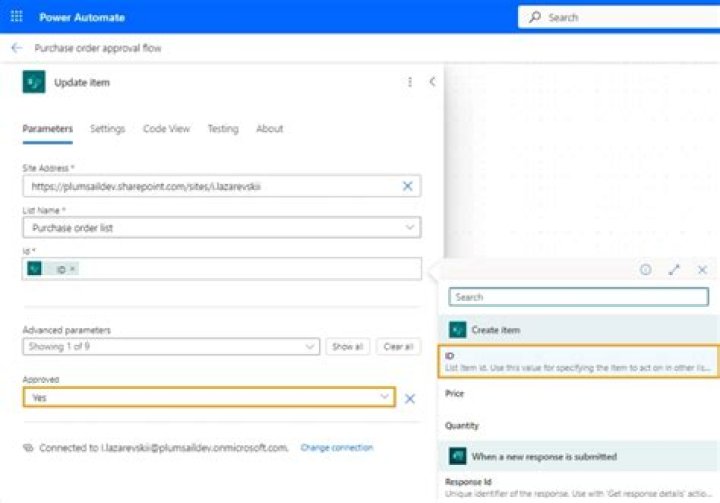
Task: Select Price dynamic content
Action: 579,394
